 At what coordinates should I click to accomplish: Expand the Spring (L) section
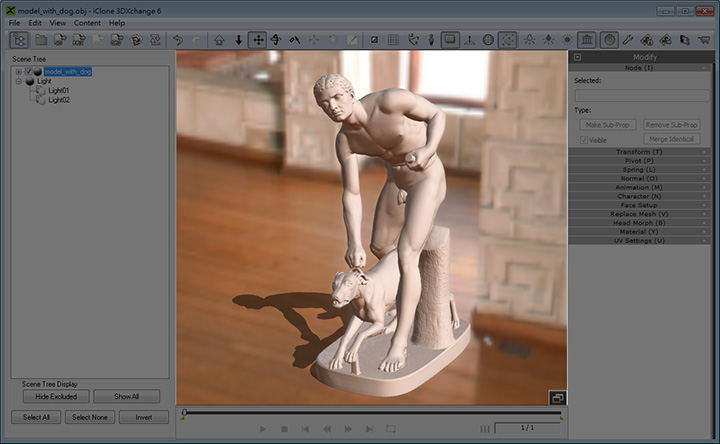(639, 169)
